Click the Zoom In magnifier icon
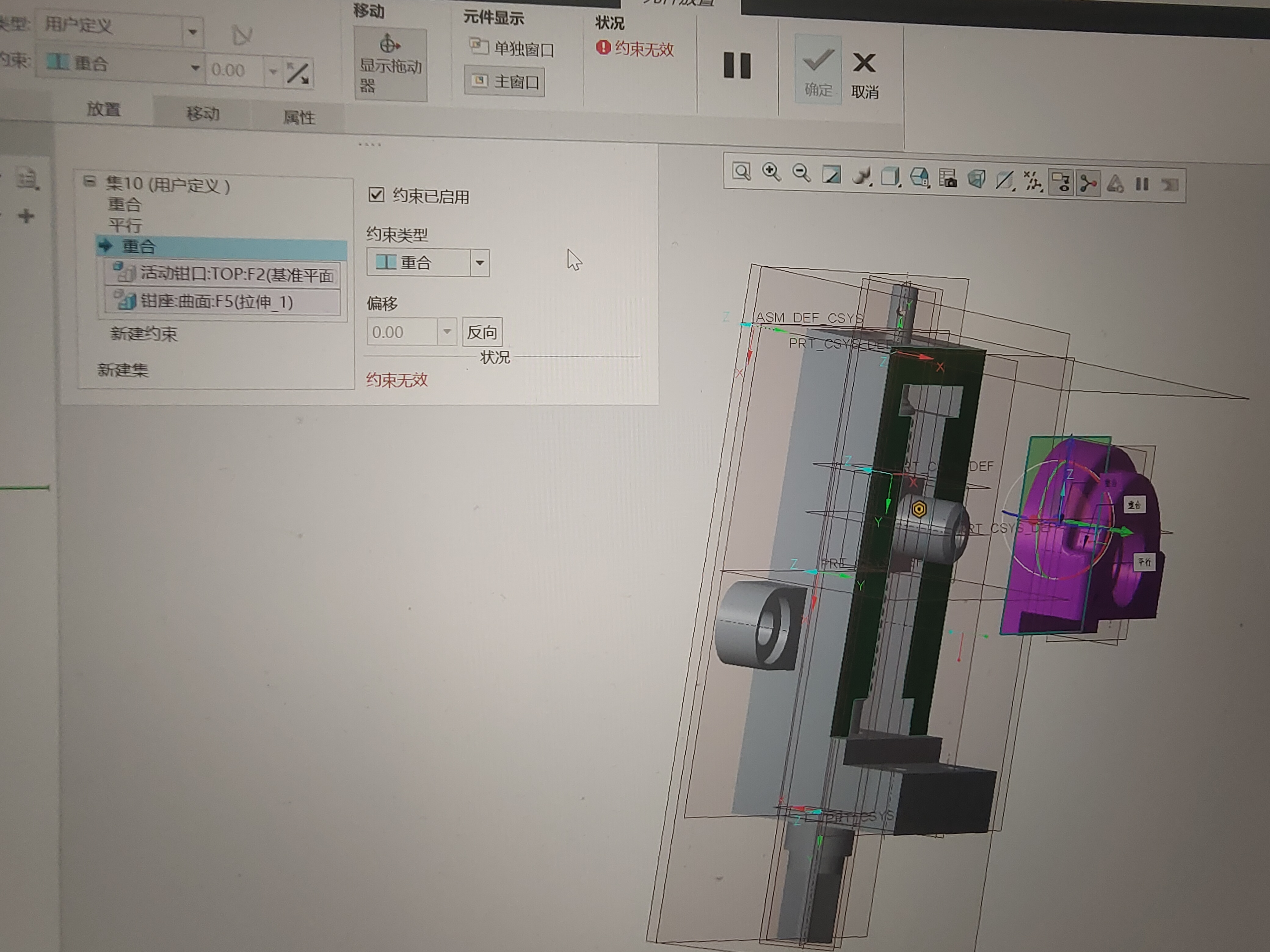The height and width of the screenshot is (952, 1270). (771, 172)
